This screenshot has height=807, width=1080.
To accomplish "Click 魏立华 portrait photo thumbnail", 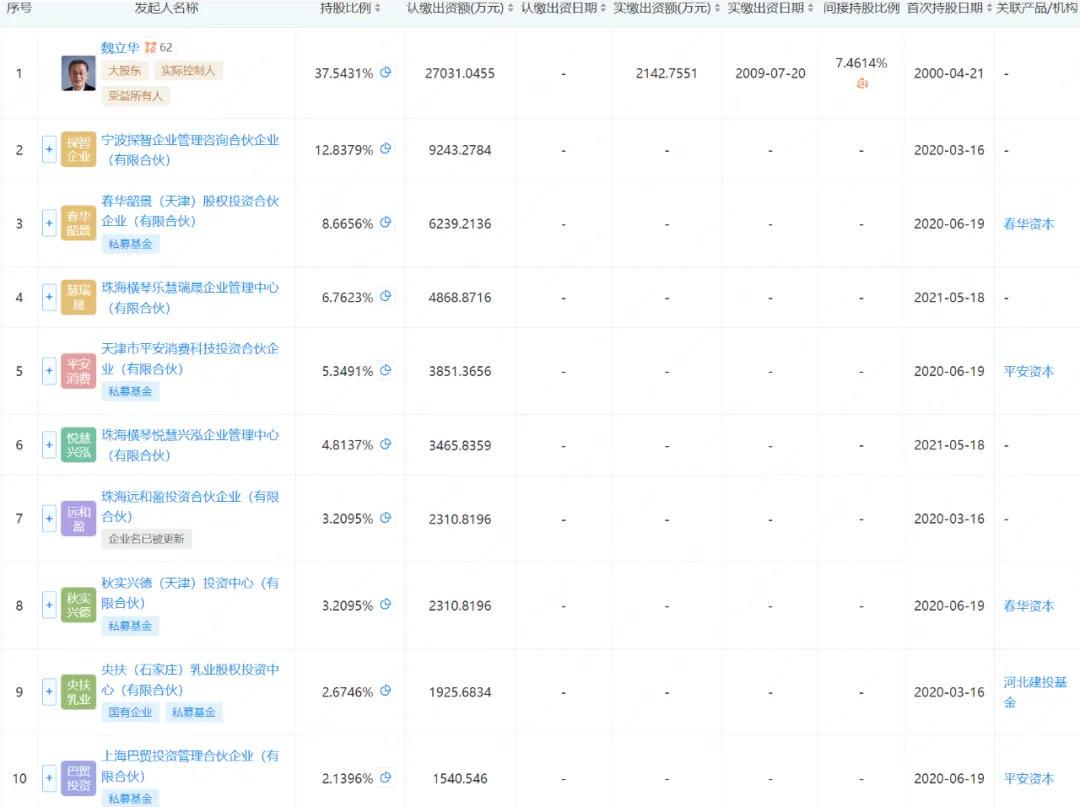I will [79, 73].
